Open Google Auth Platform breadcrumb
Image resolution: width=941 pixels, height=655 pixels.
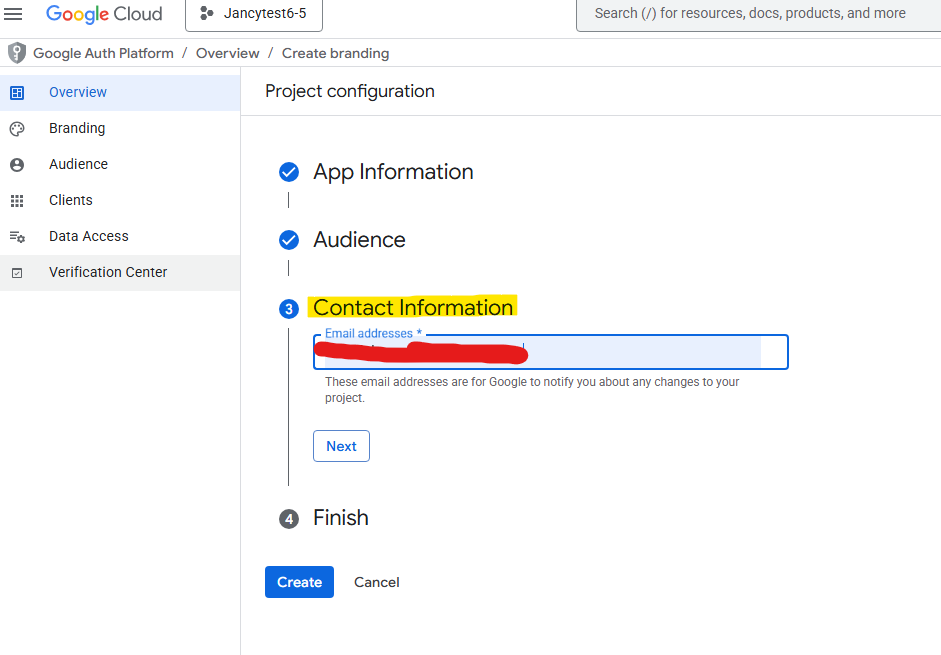click(103, 53)
